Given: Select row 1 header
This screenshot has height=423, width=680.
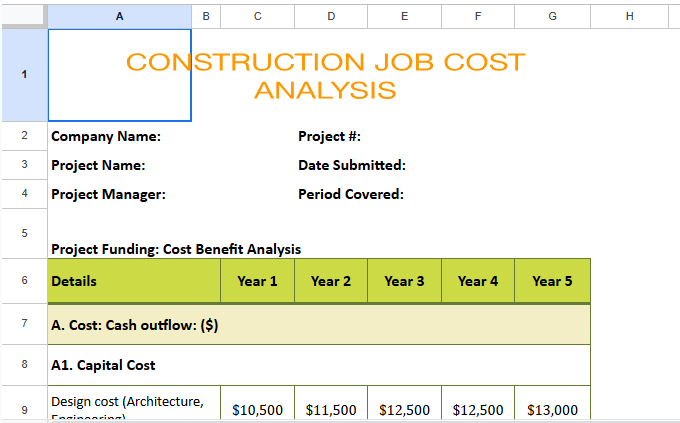Looking at the screenshot, I should [23, 75].
